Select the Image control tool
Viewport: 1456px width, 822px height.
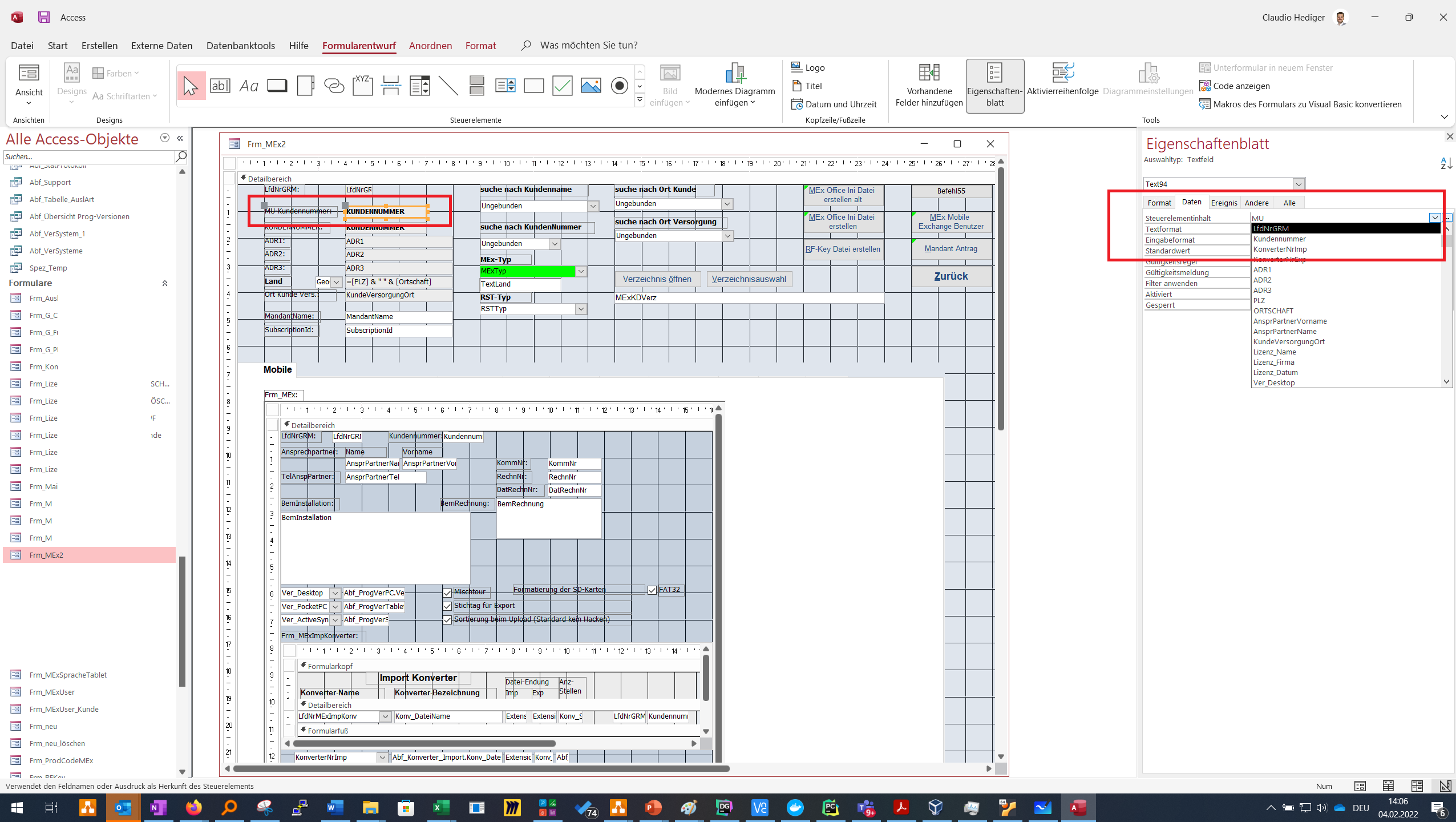pos(591,86)
